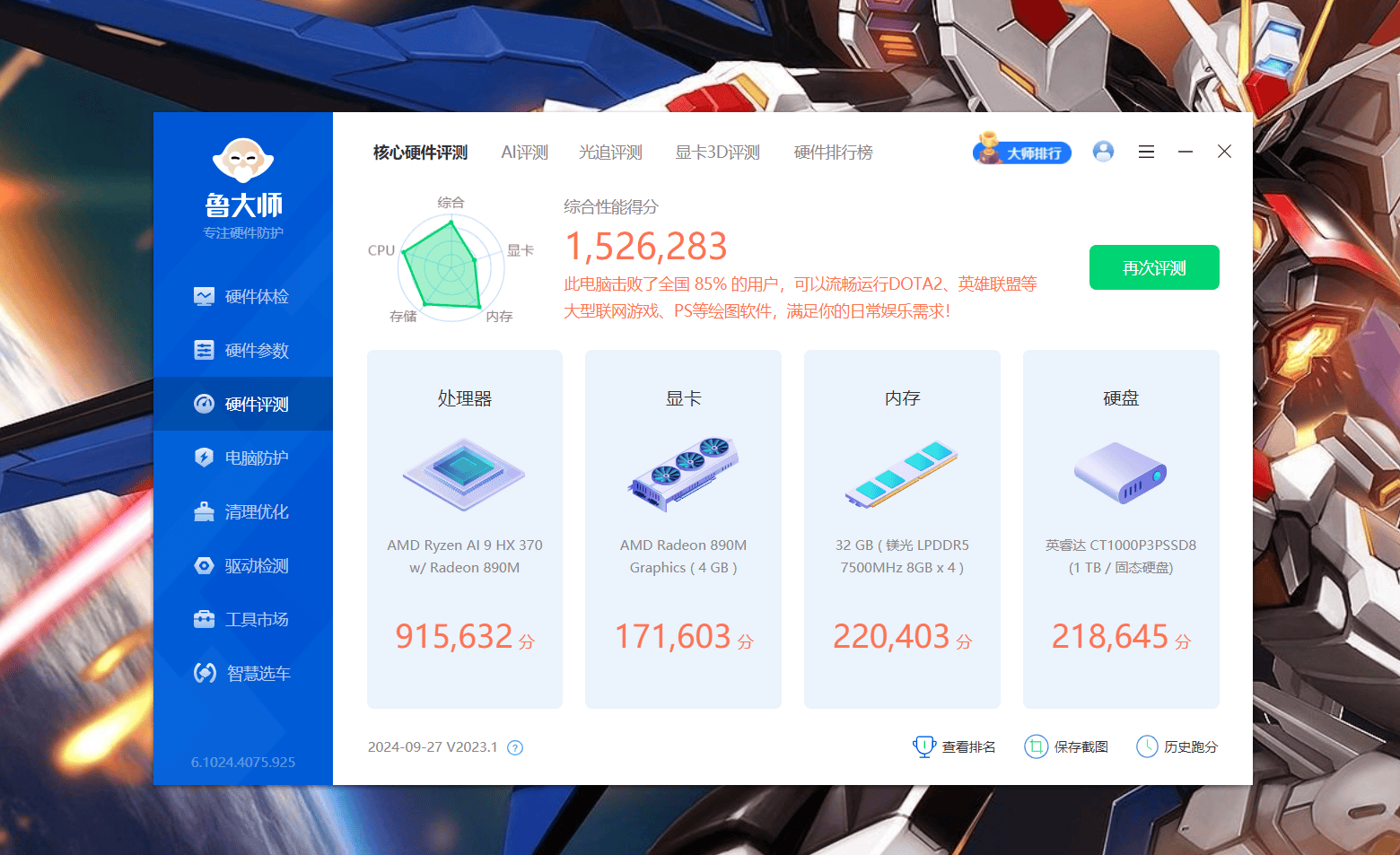Screen dimensions: 1400x855
Task: Click the 显卡 card title
Action: (x=684, y=398)
